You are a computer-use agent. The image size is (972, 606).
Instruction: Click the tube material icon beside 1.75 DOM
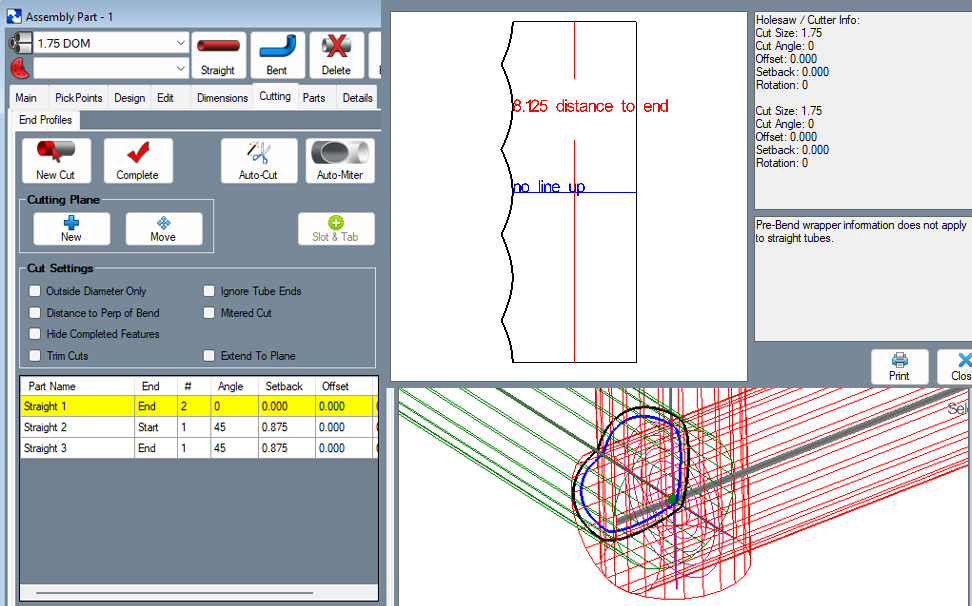pos(20,43)
